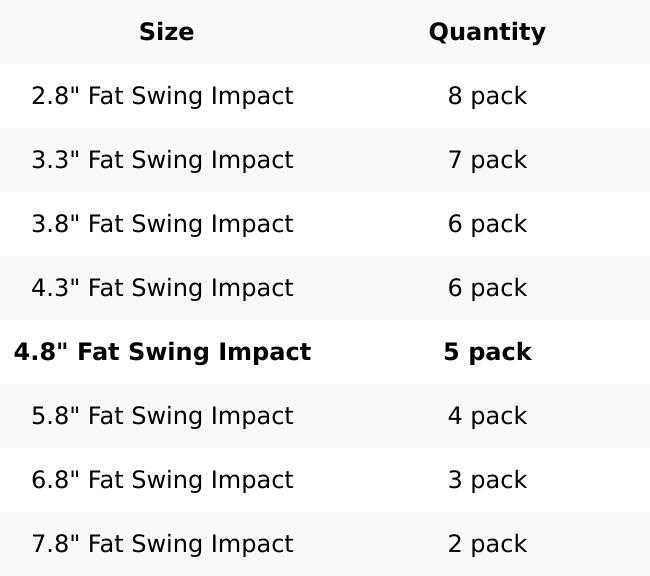
Task: Select the 3.8" Fat Swing Impact row
Action: (x=162, y=224)
